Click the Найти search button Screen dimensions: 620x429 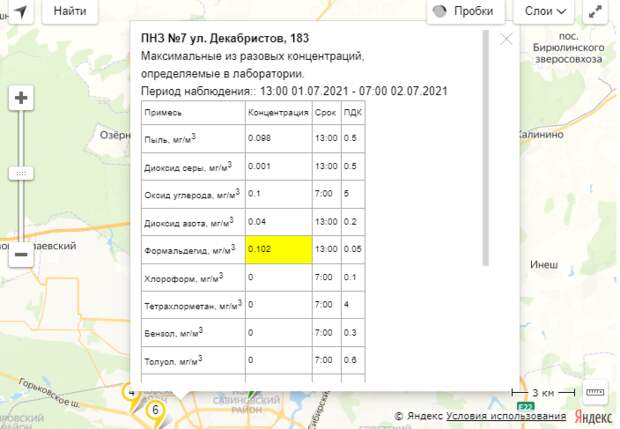pos(69,11)
